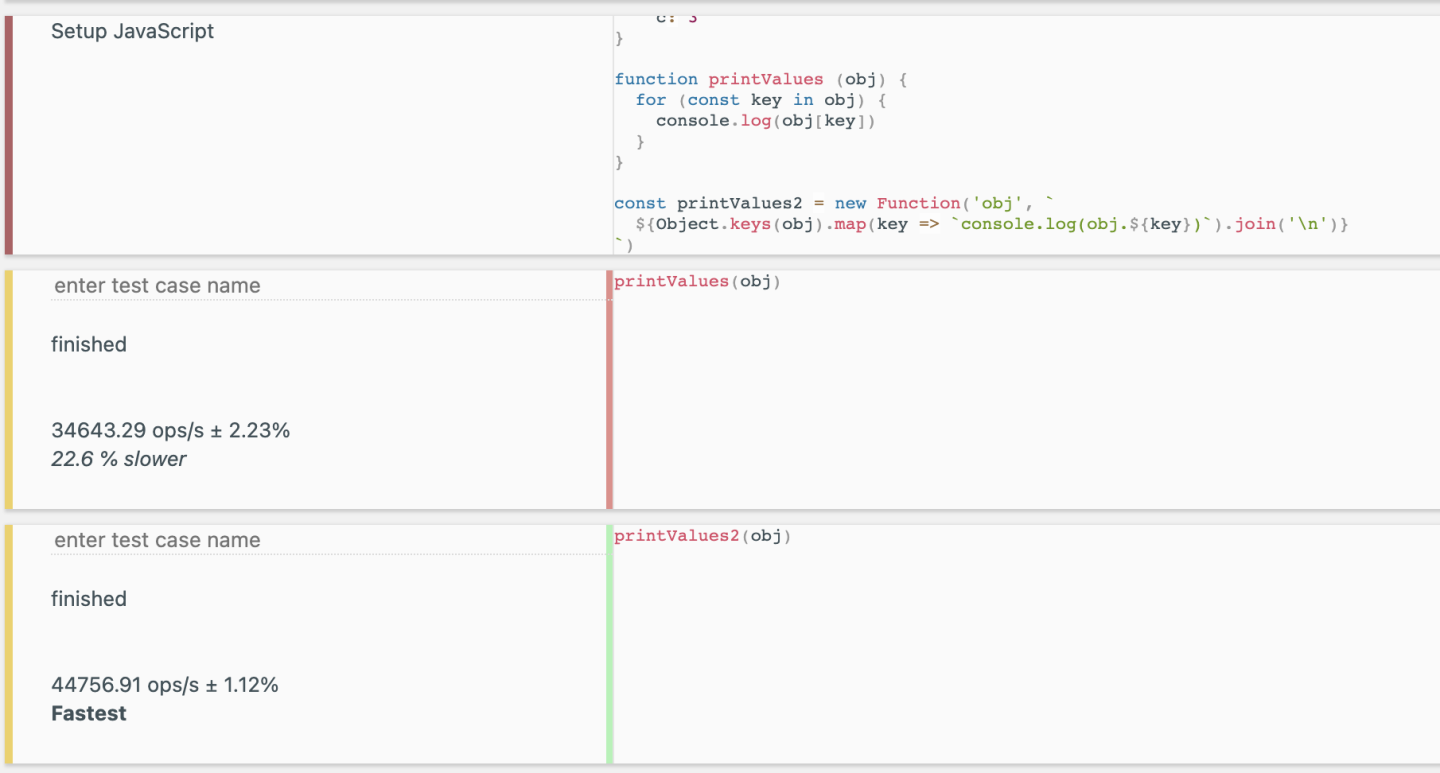Click the printValues2 test case name field
The image size is (1440, 773).
point(327,540)
